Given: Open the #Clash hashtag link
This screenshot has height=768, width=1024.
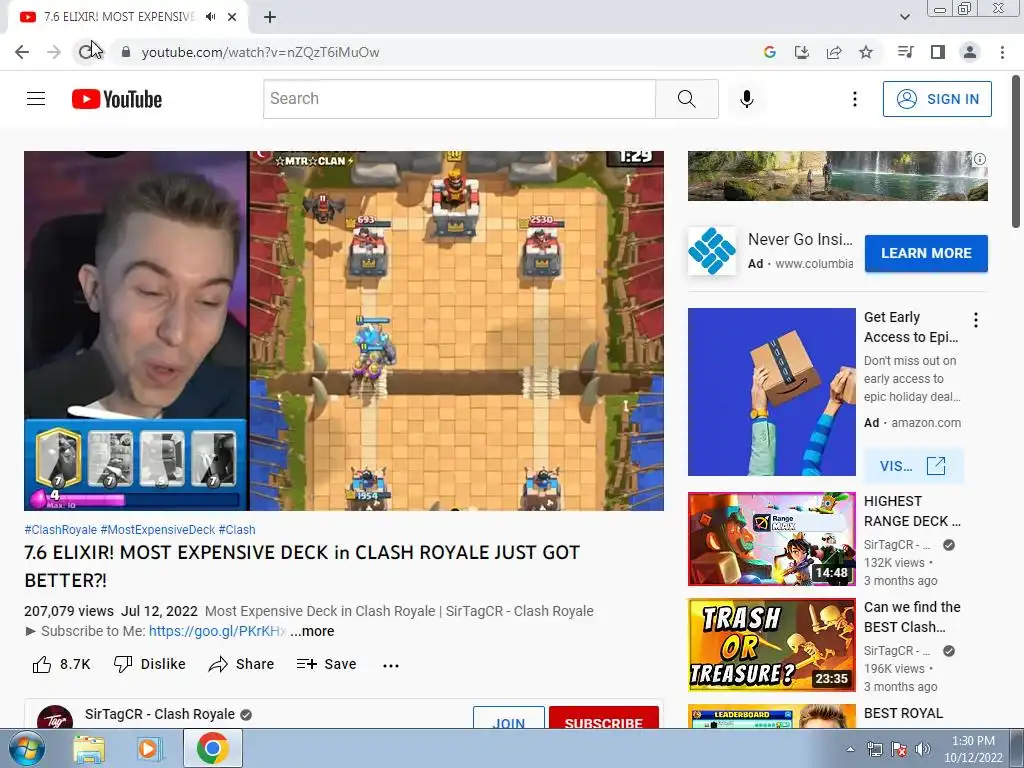Looking at the screenshot, I should (x=237, y=530).
